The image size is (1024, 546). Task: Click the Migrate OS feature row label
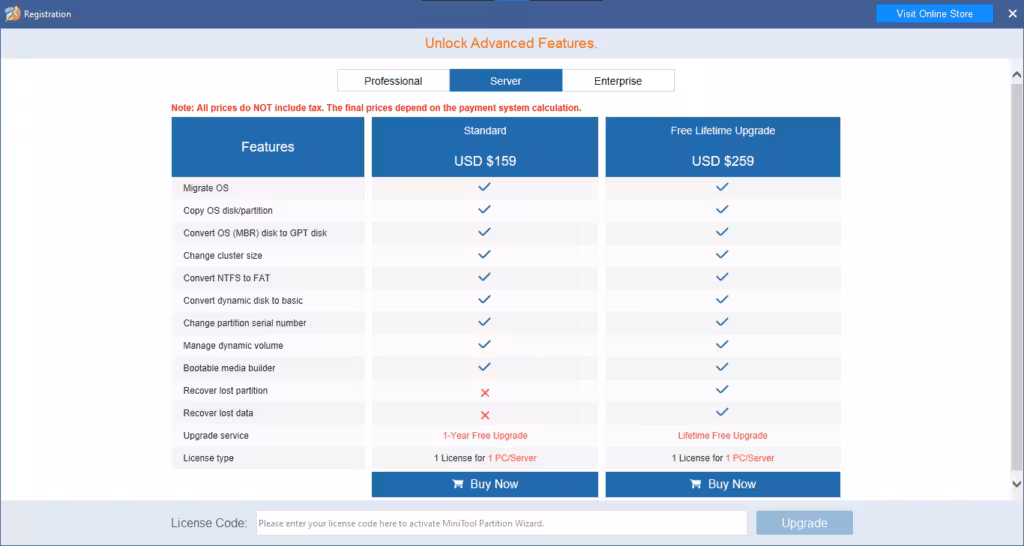click(206, 188)
